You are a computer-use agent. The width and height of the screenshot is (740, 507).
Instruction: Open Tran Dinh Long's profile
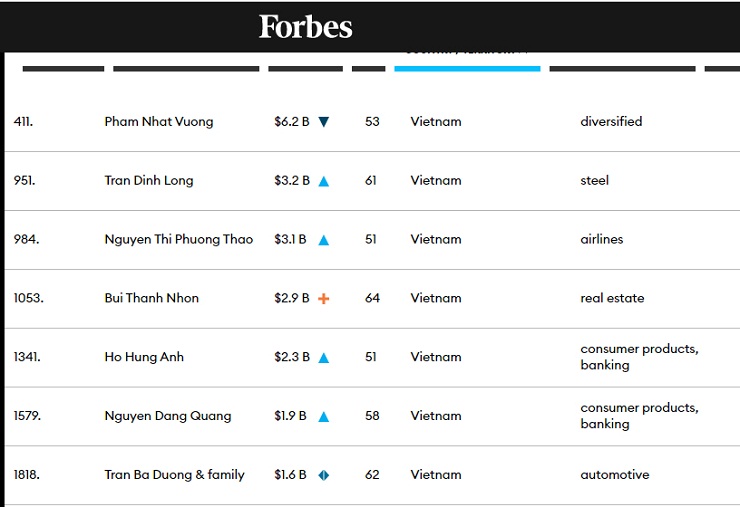coord(149,181)
